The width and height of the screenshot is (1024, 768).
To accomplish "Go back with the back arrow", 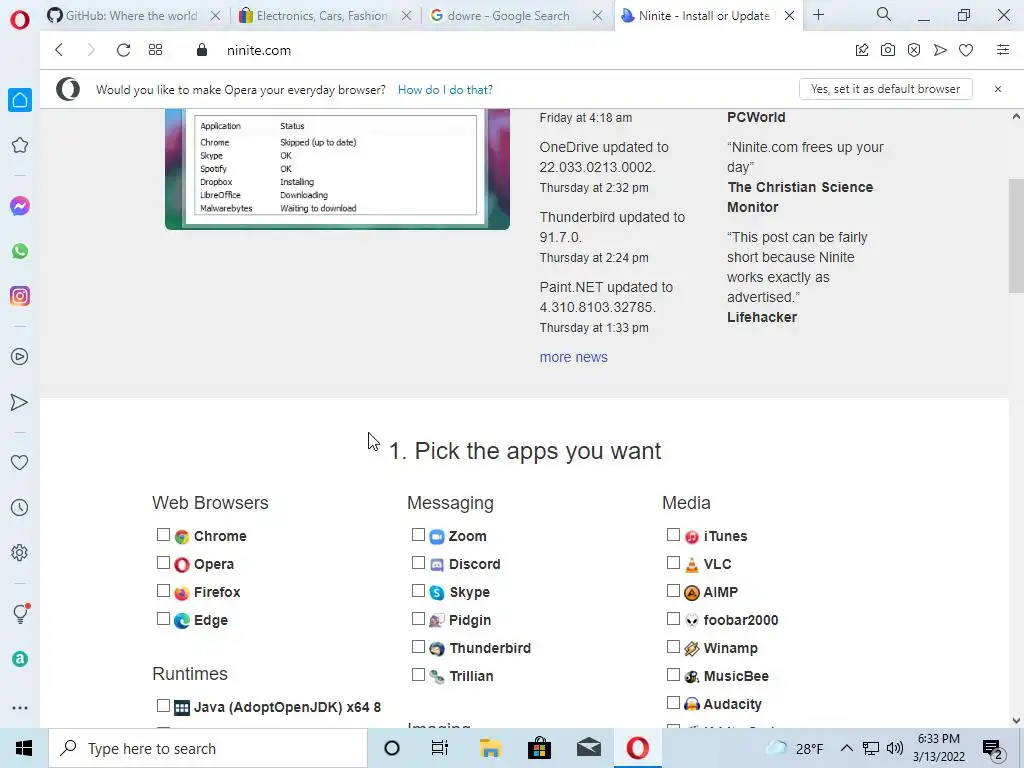I will click(59, 50).
